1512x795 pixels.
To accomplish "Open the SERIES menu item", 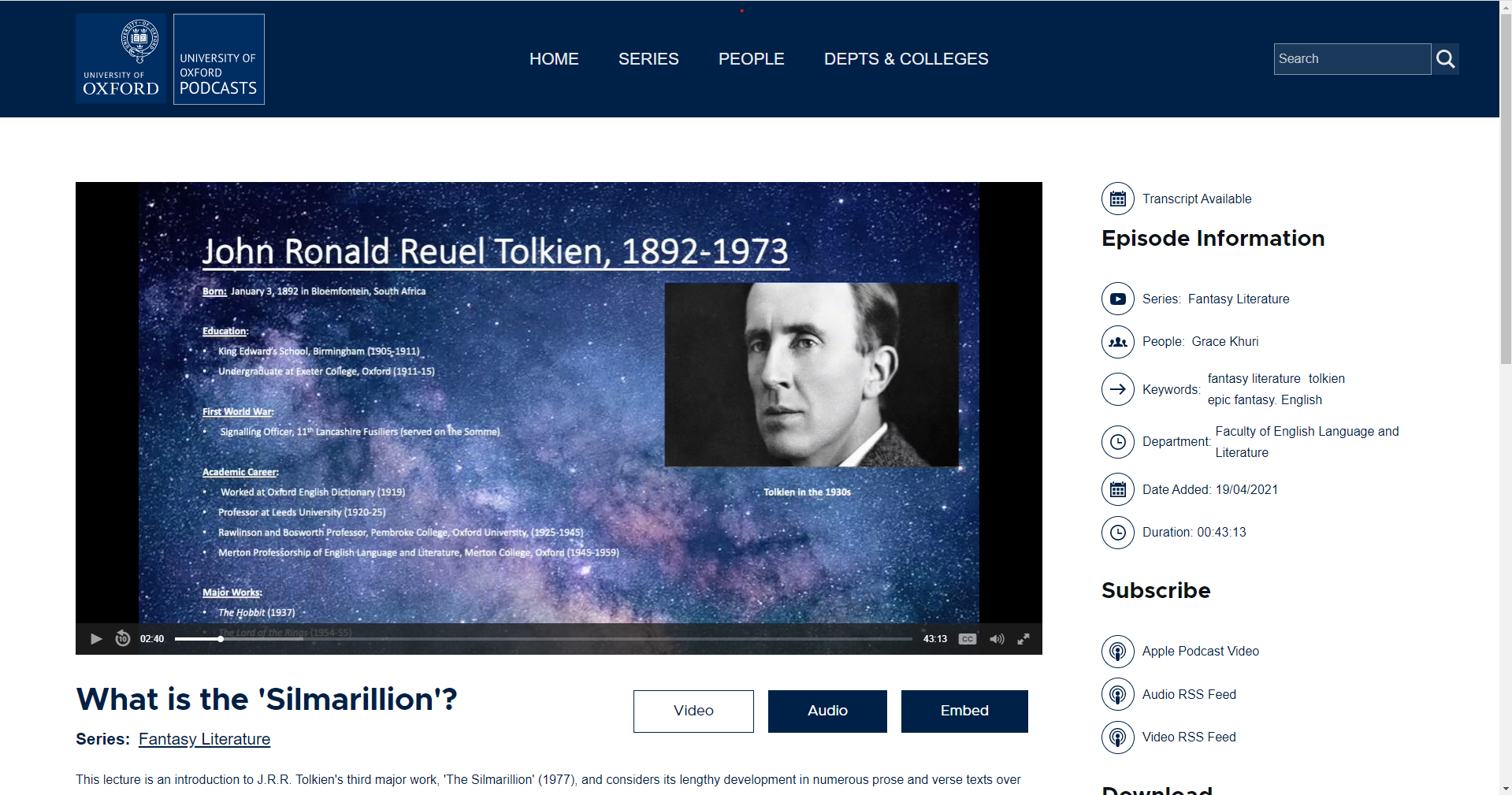I will click(648, 59).
